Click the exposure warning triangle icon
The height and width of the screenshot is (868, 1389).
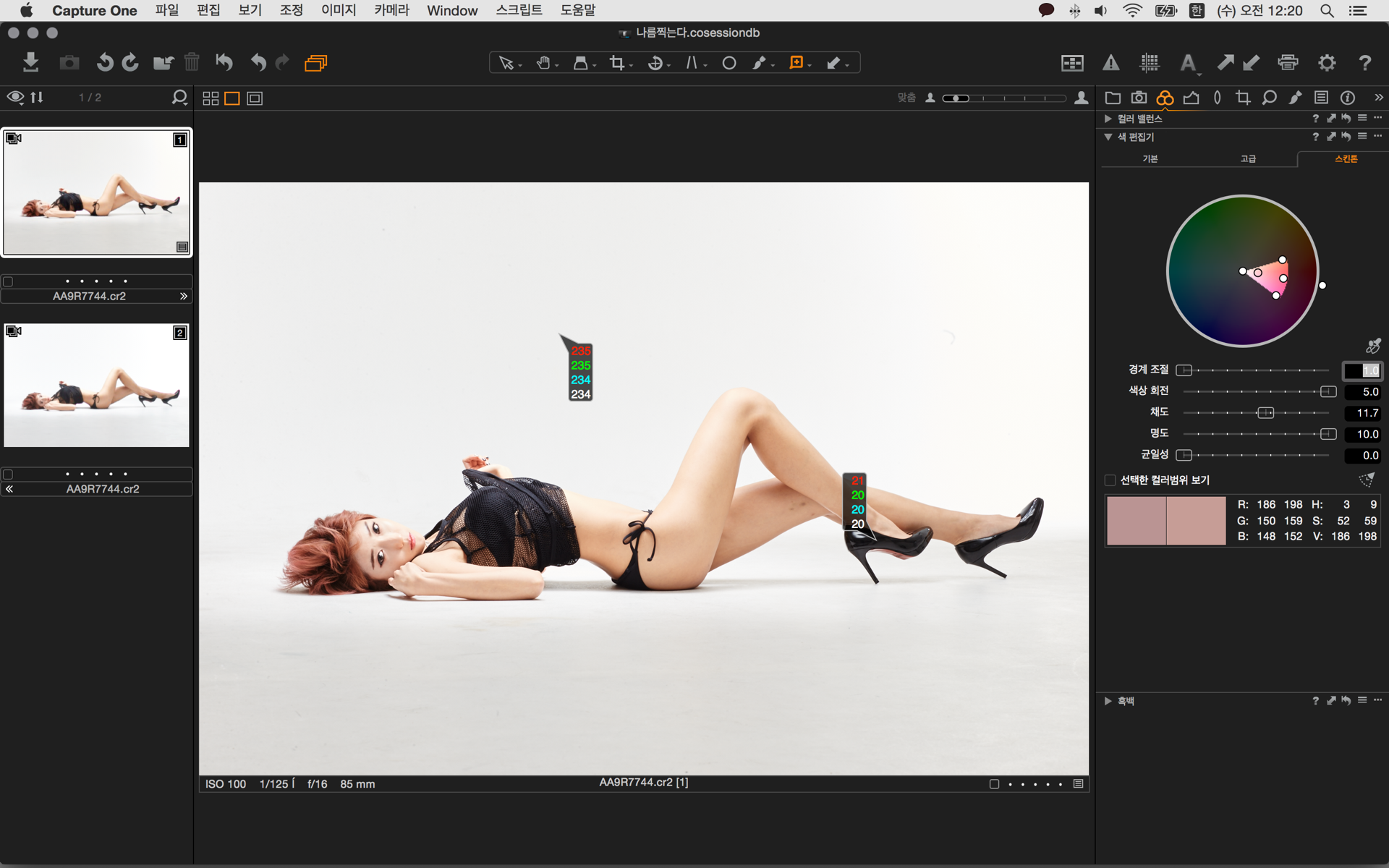1110,63
